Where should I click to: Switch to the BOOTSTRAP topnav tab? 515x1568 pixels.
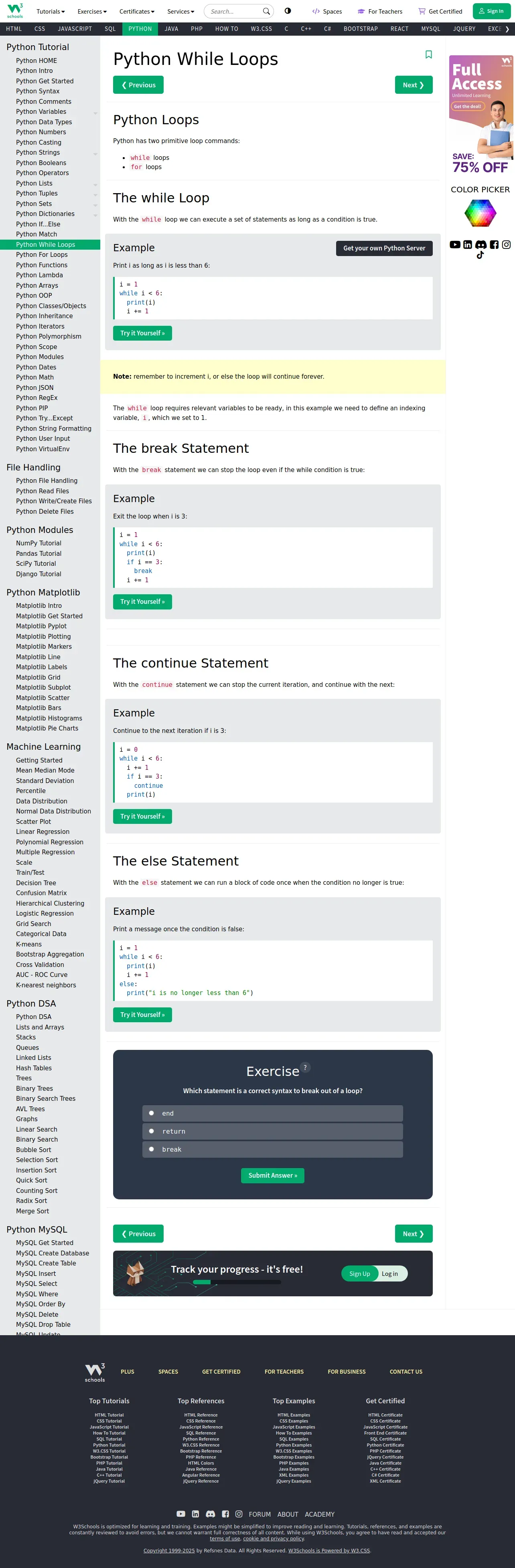click(x=361, y=28)
